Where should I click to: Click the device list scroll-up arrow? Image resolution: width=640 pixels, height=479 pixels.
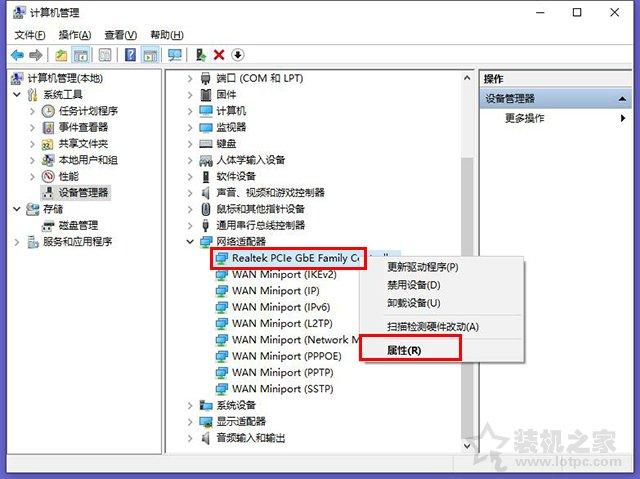tap(467, 78)
